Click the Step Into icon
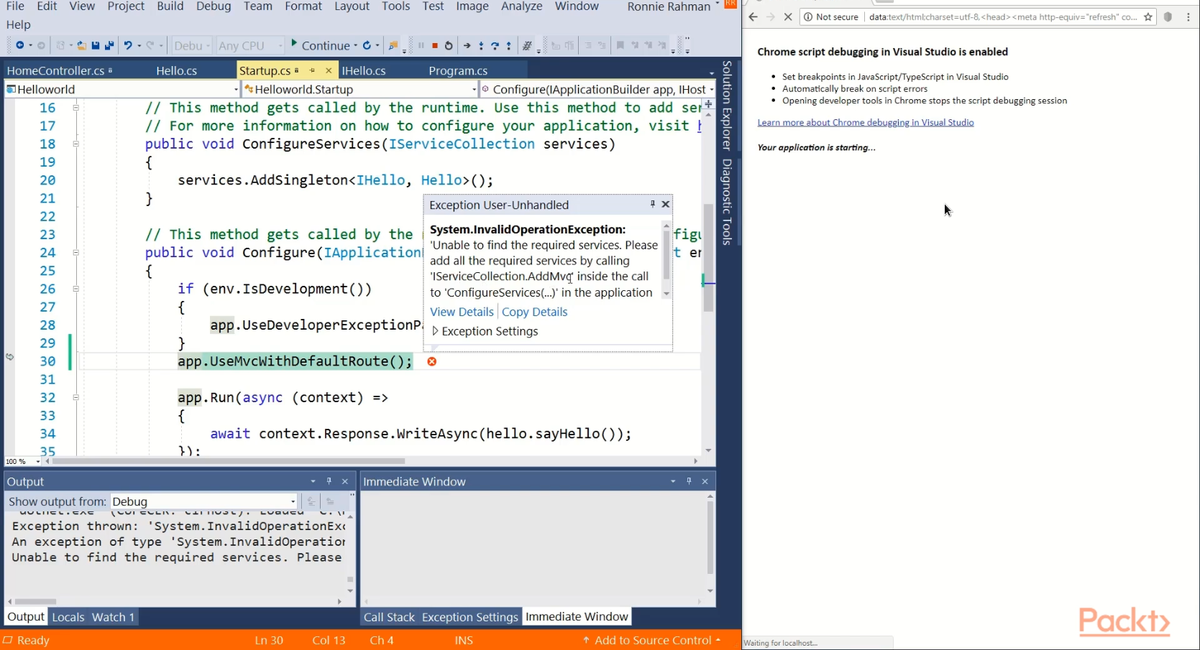1200x650 pixels. coord(481,45)
